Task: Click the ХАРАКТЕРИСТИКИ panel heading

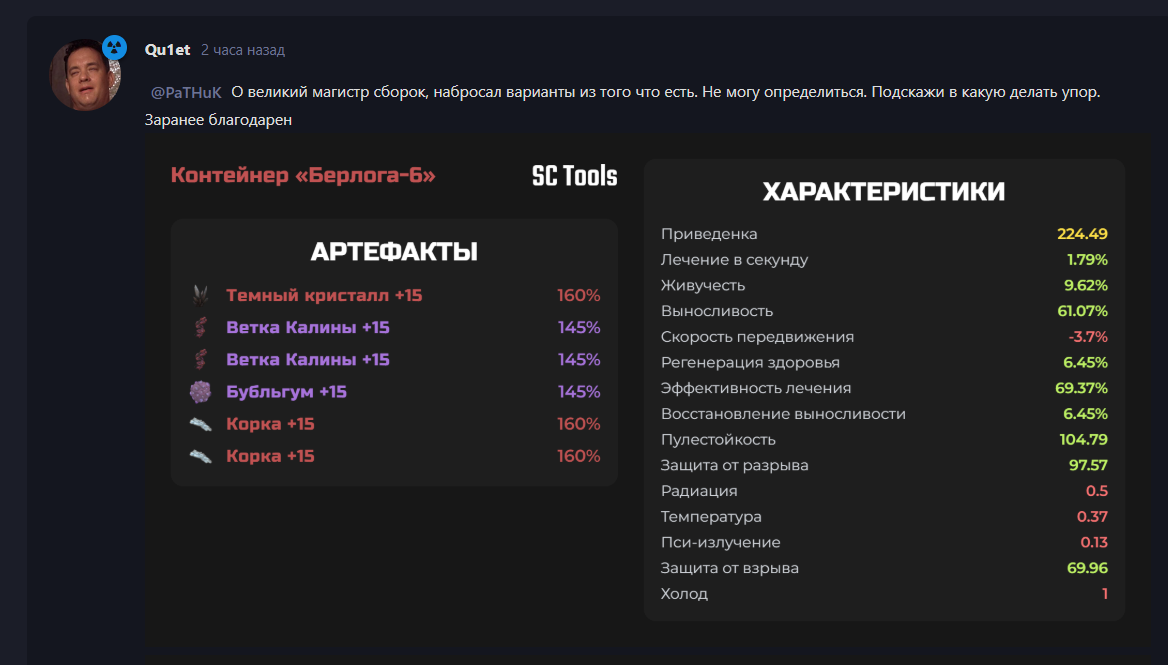Action: (x=884, y=192)
